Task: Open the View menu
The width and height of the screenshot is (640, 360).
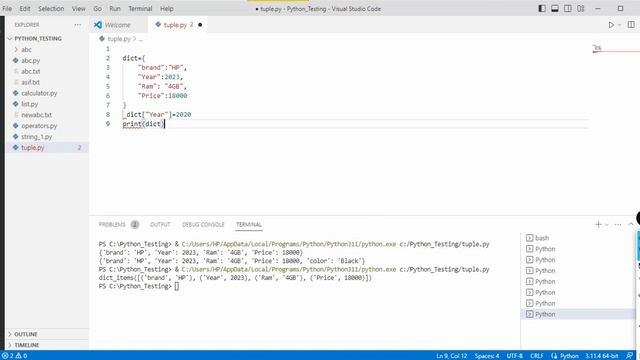Action: pyautogui.click(x=78, y=9)
